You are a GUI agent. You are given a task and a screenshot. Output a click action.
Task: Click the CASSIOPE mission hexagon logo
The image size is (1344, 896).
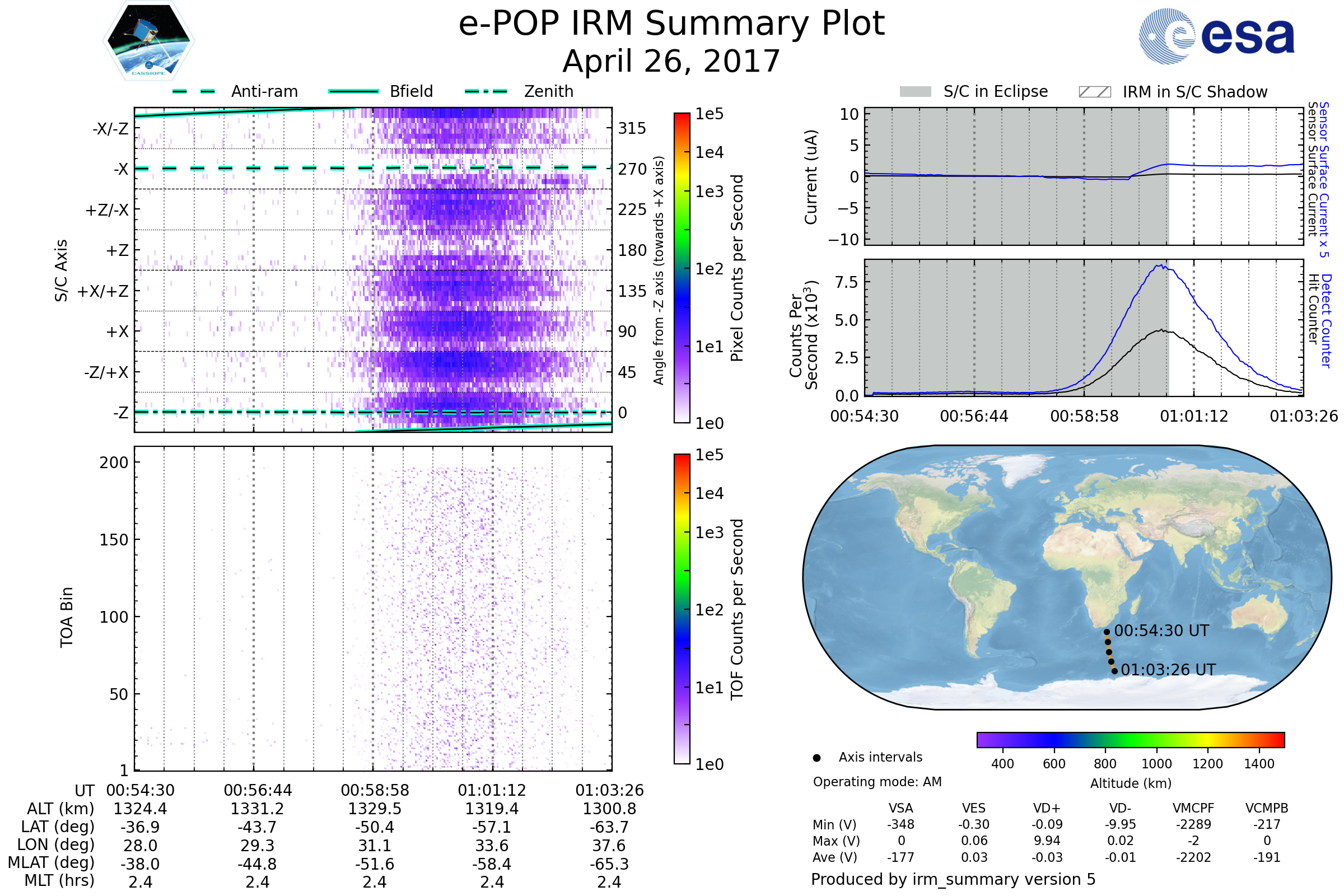point(148,41)
